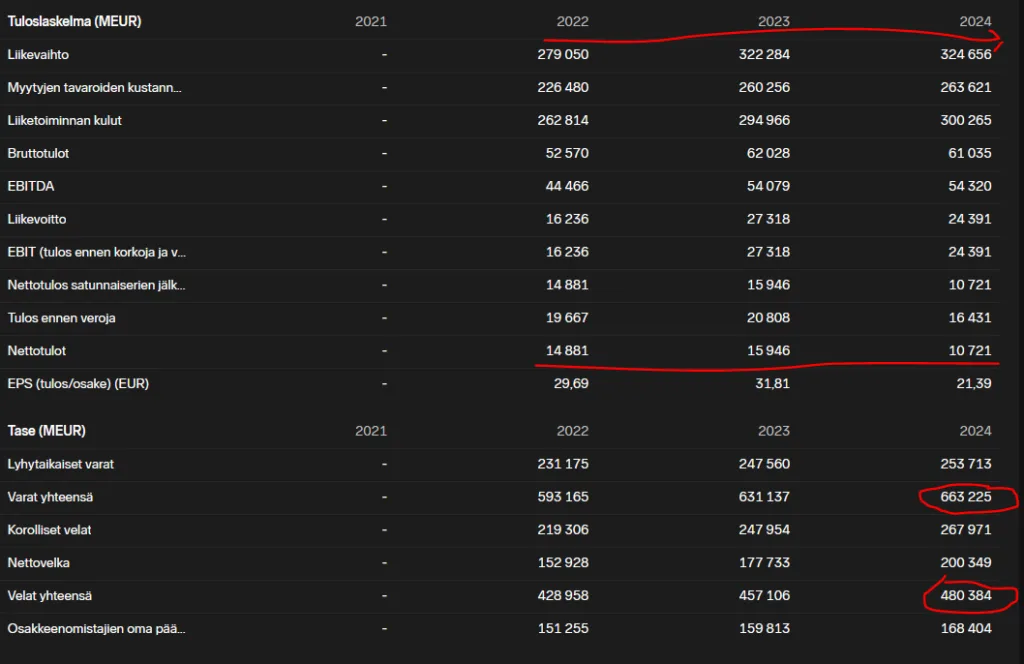Click the Liiketoiminnan kulut row label
The height and width of the screenshot is (664, 1024).
click(x=65, y=120)
